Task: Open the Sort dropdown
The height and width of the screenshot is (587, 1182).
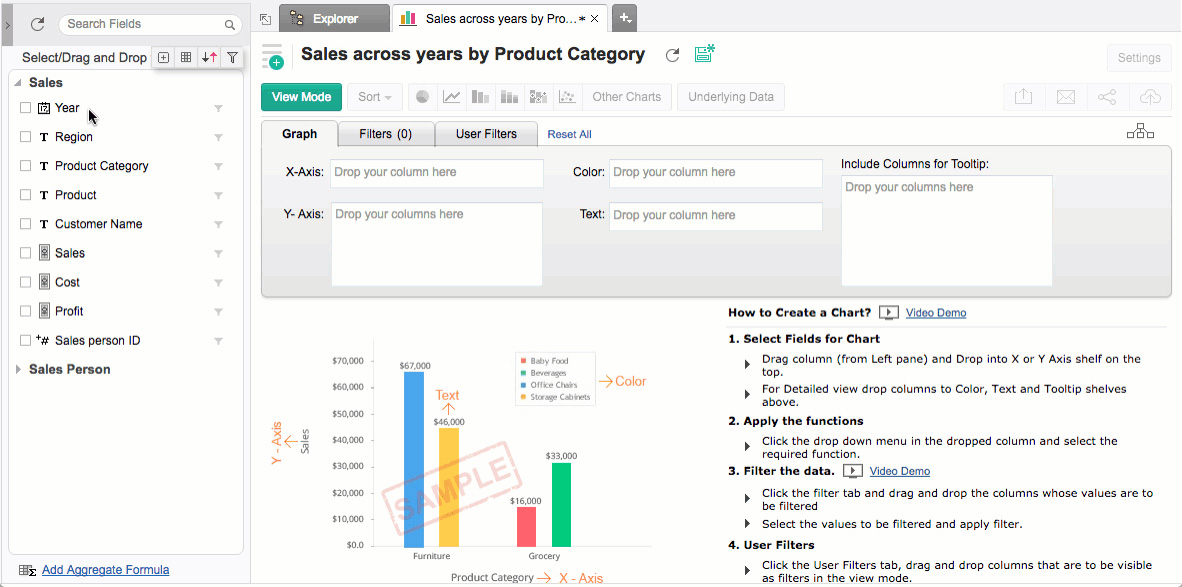Action: pyautogui.click(x=375, y=97)
